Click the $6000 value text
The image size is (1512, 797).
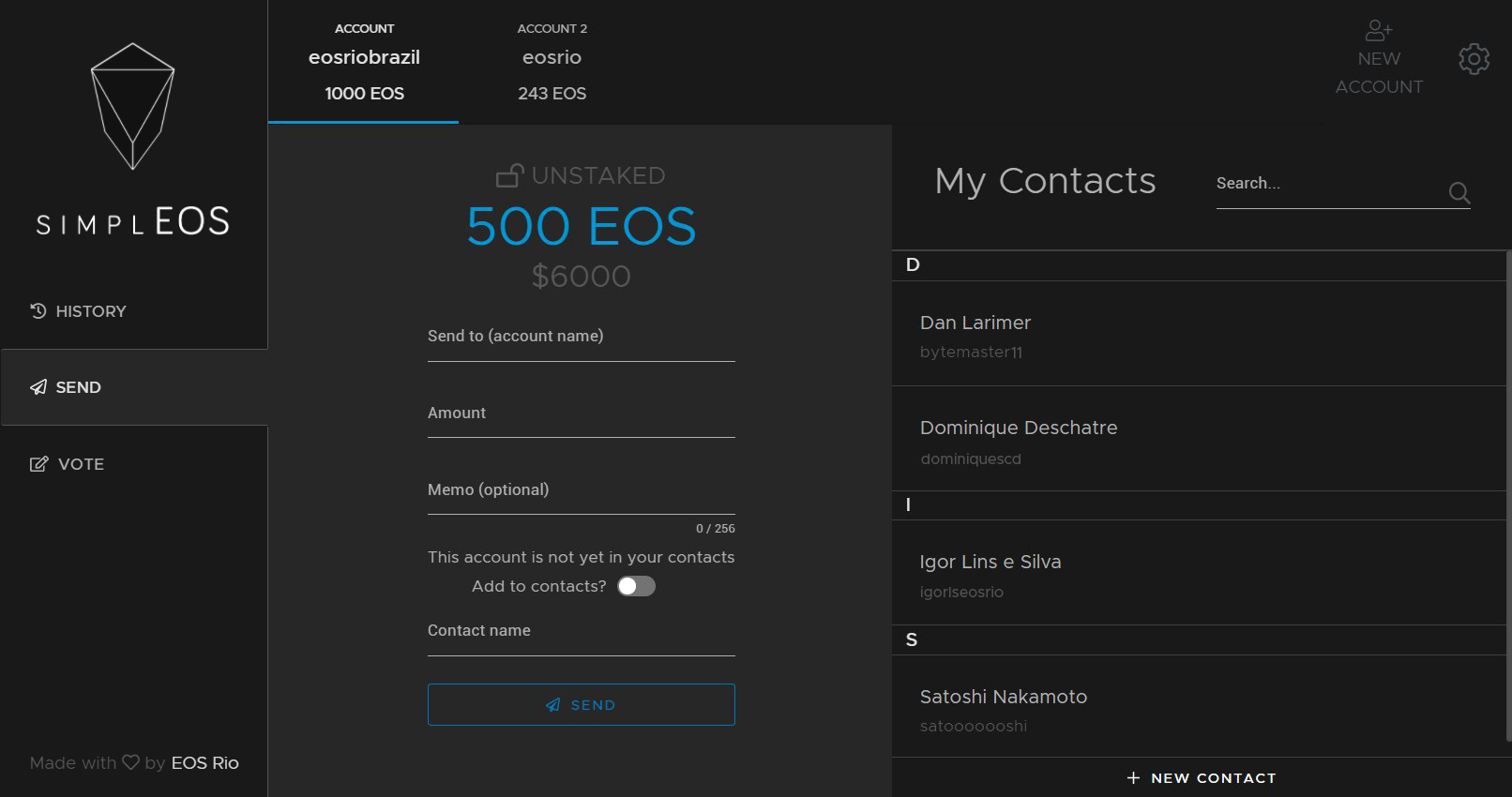(581, 276)
